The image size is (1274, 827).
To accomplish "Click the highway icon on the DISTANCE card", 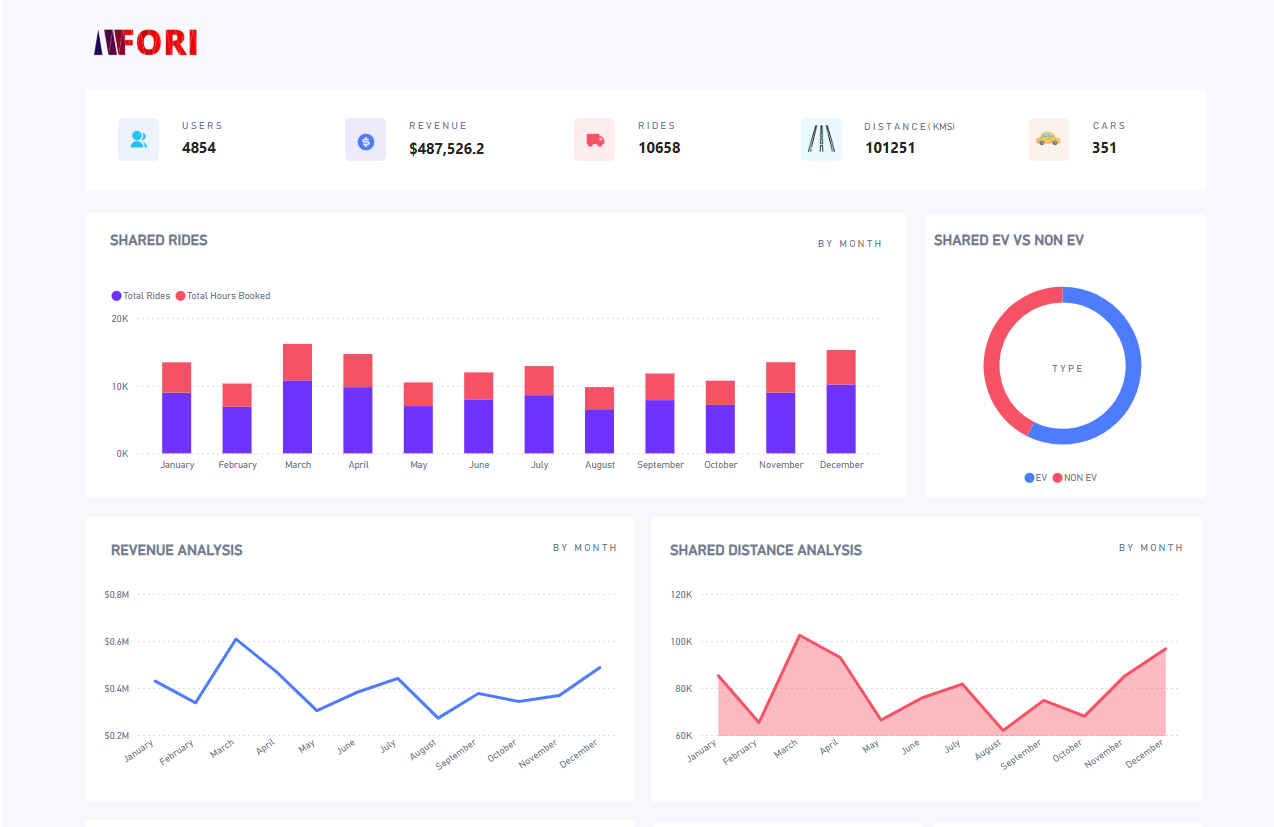I will 821,139.
